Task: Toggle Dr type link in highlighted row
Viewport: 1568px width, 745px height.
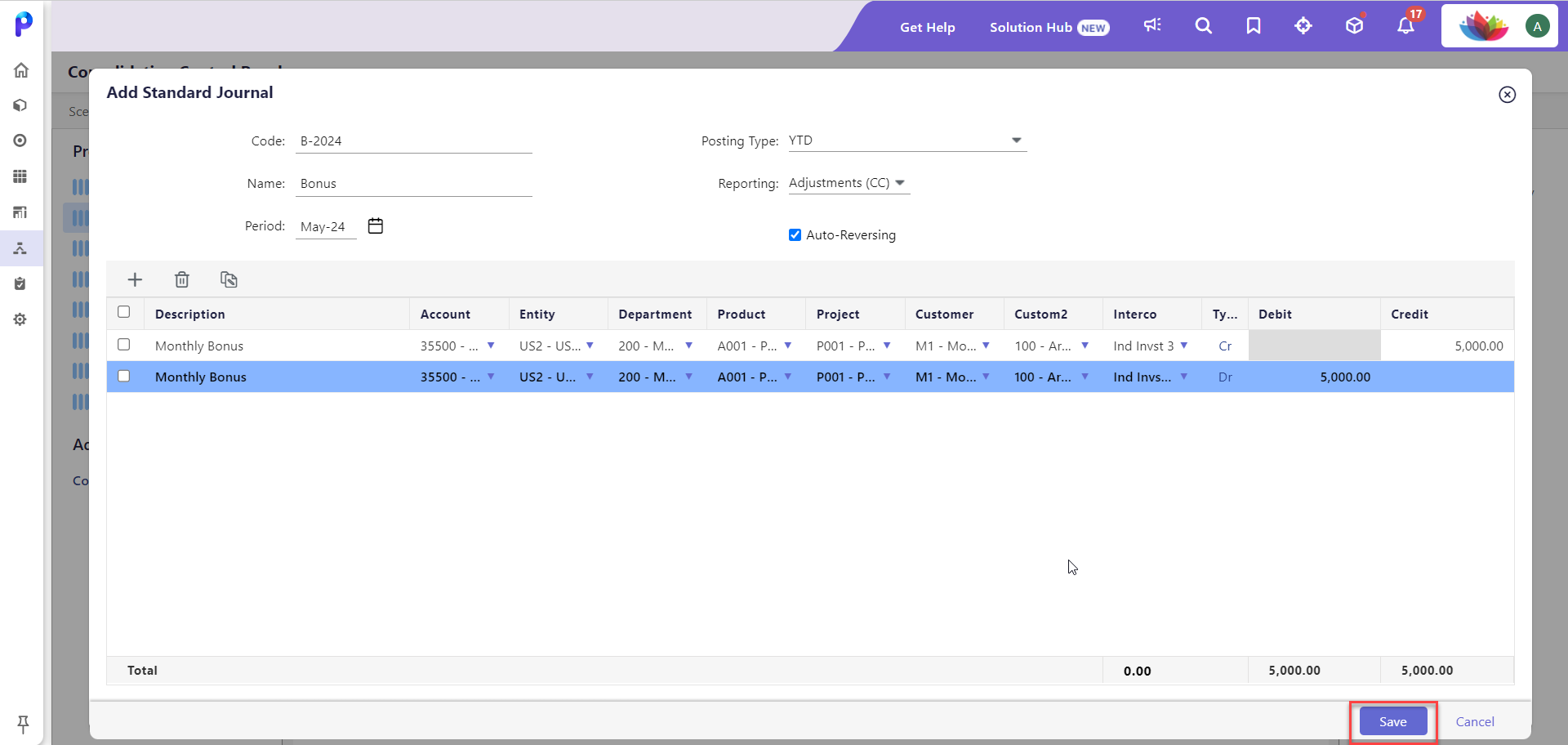Action: click(1225, 377)
